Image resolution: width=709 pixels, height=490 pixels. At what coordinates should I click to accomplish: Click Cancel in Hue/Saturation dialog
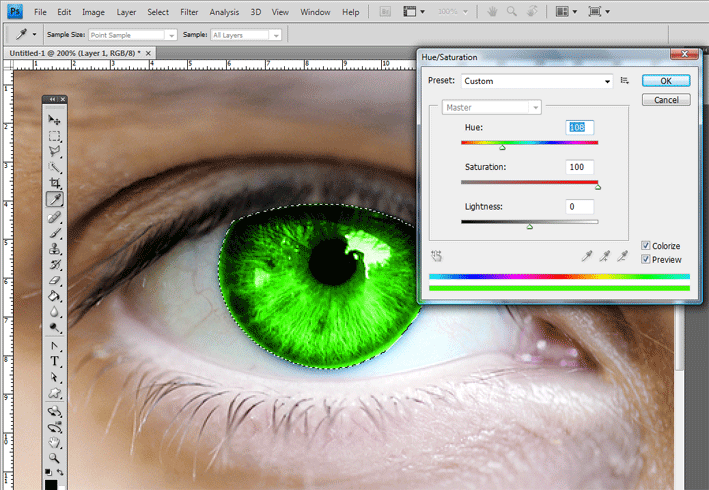tap(666, 99)
